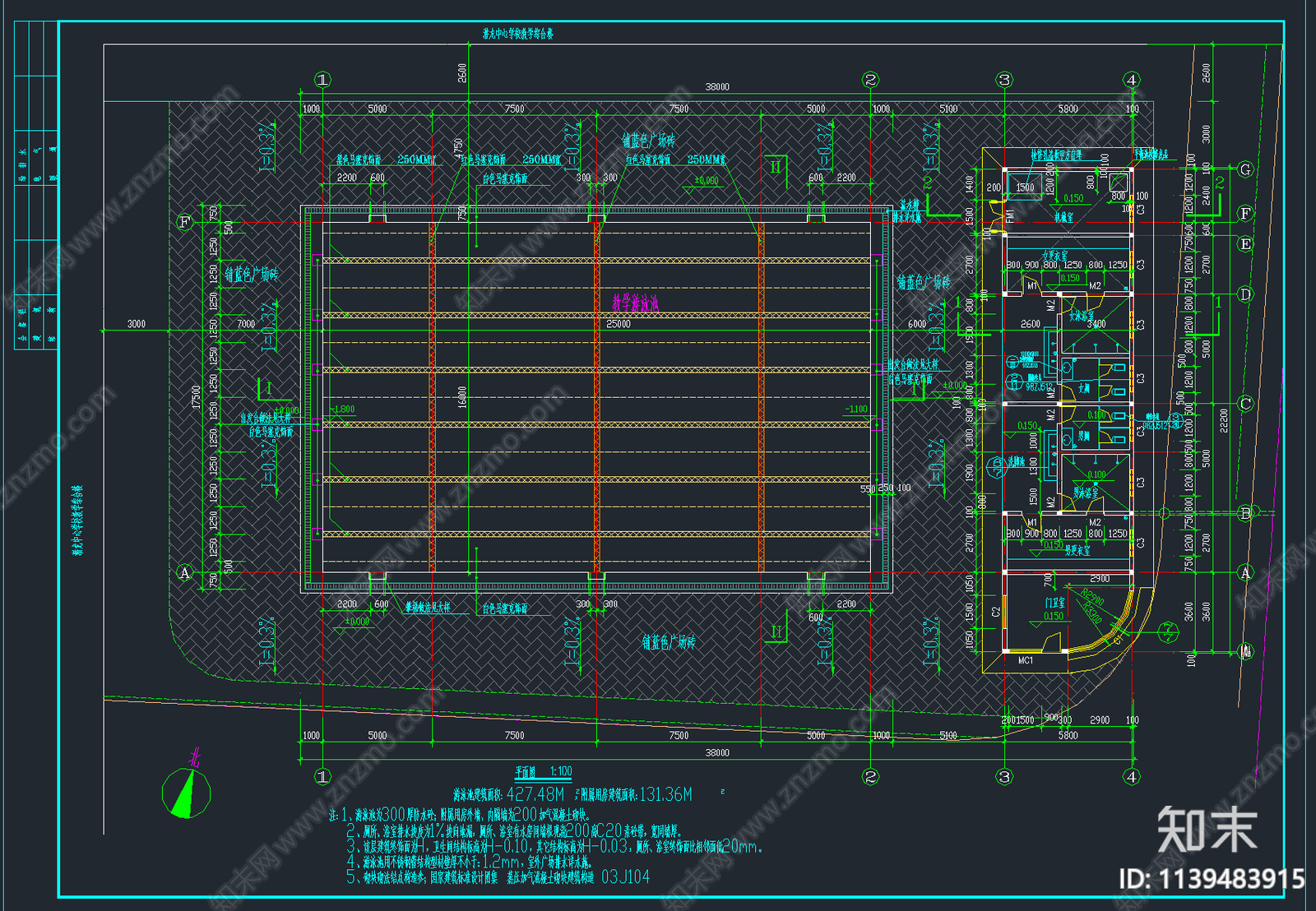Select grid bubble 1 at the bottom

(322, 776)
